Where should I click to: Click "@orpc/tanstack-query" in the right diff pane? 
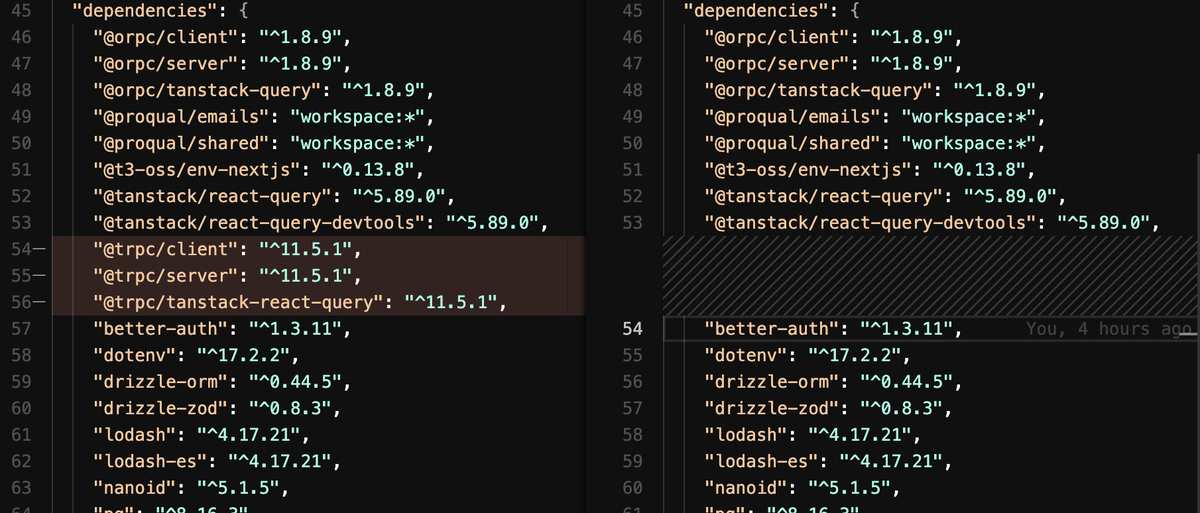(821, 91)
